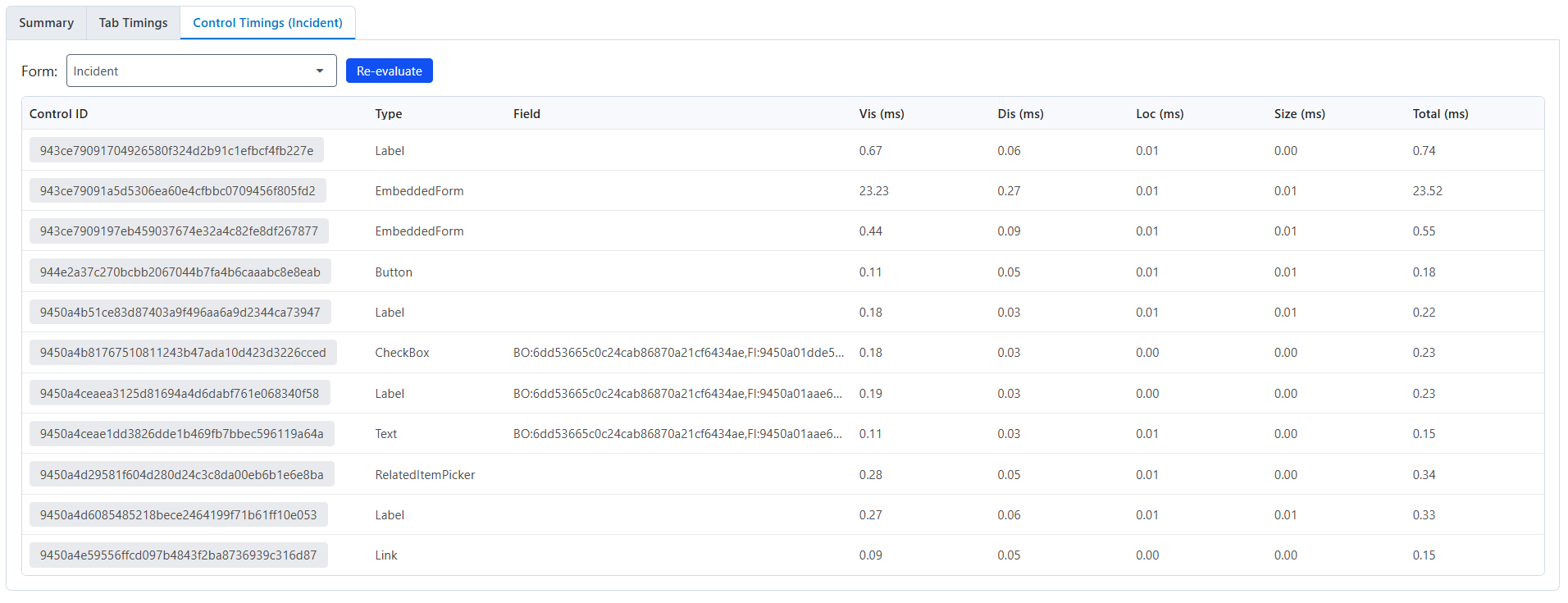Click the 23.23 Vis value
Image resolution: width=1568 pixels, height=603 pixels.
tap(874, 191)
